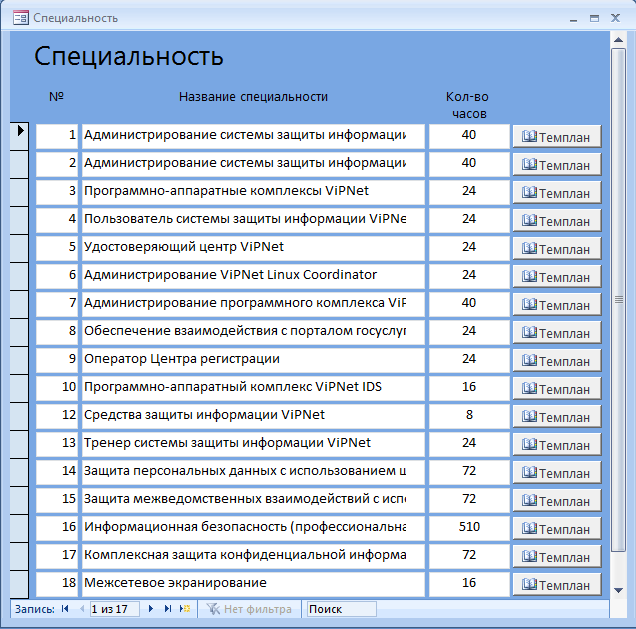Click name field Тренер системы защиты информации ViPNet
Image resolution: width=636 pixels, height=629 pixels.
tap(253, 444)
